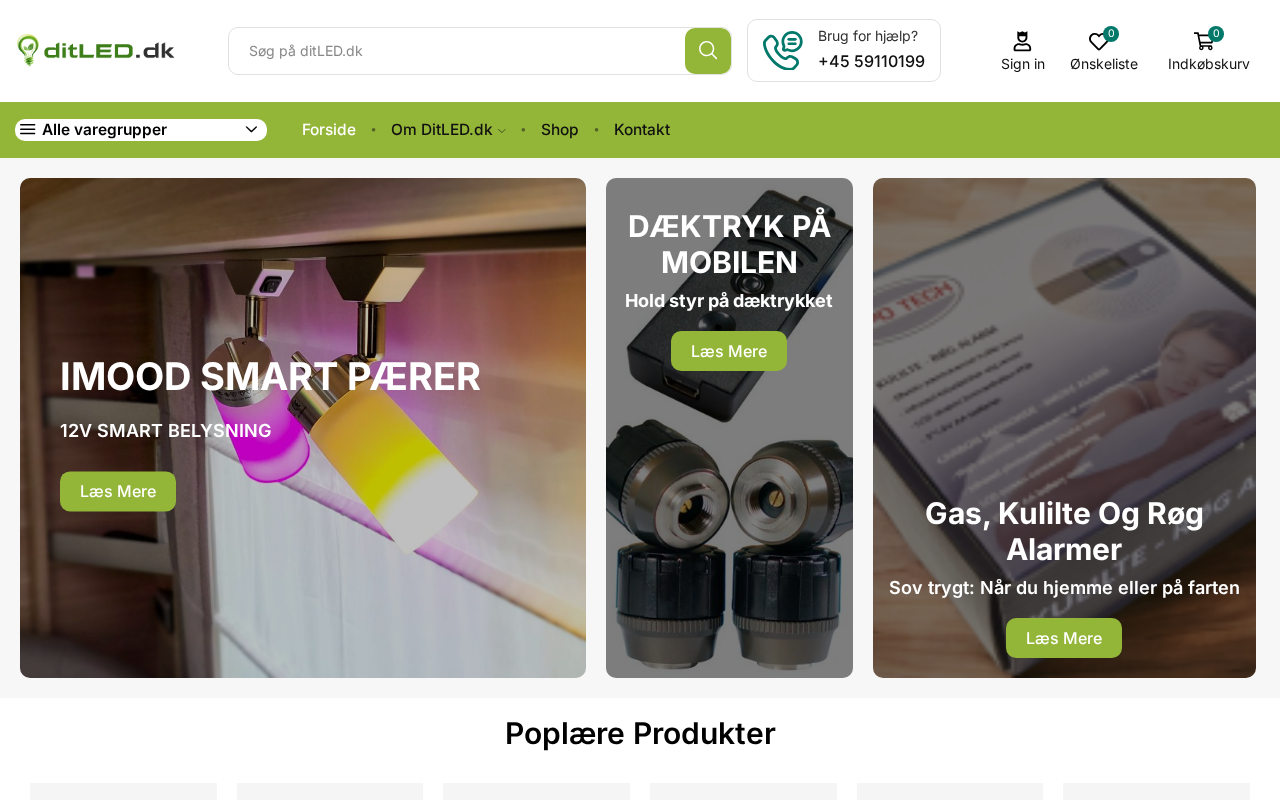
Task: Click Læs Mere under DÆKTRYK PÅ MOBILEN
Action: (729, 351)
